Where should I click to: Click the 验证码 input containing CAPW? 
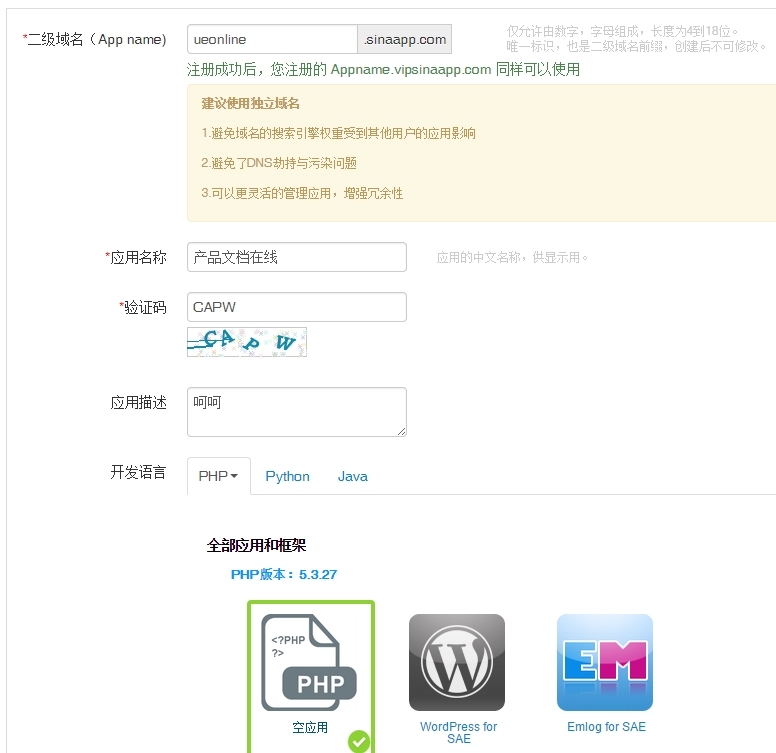[x=297, y=307]
